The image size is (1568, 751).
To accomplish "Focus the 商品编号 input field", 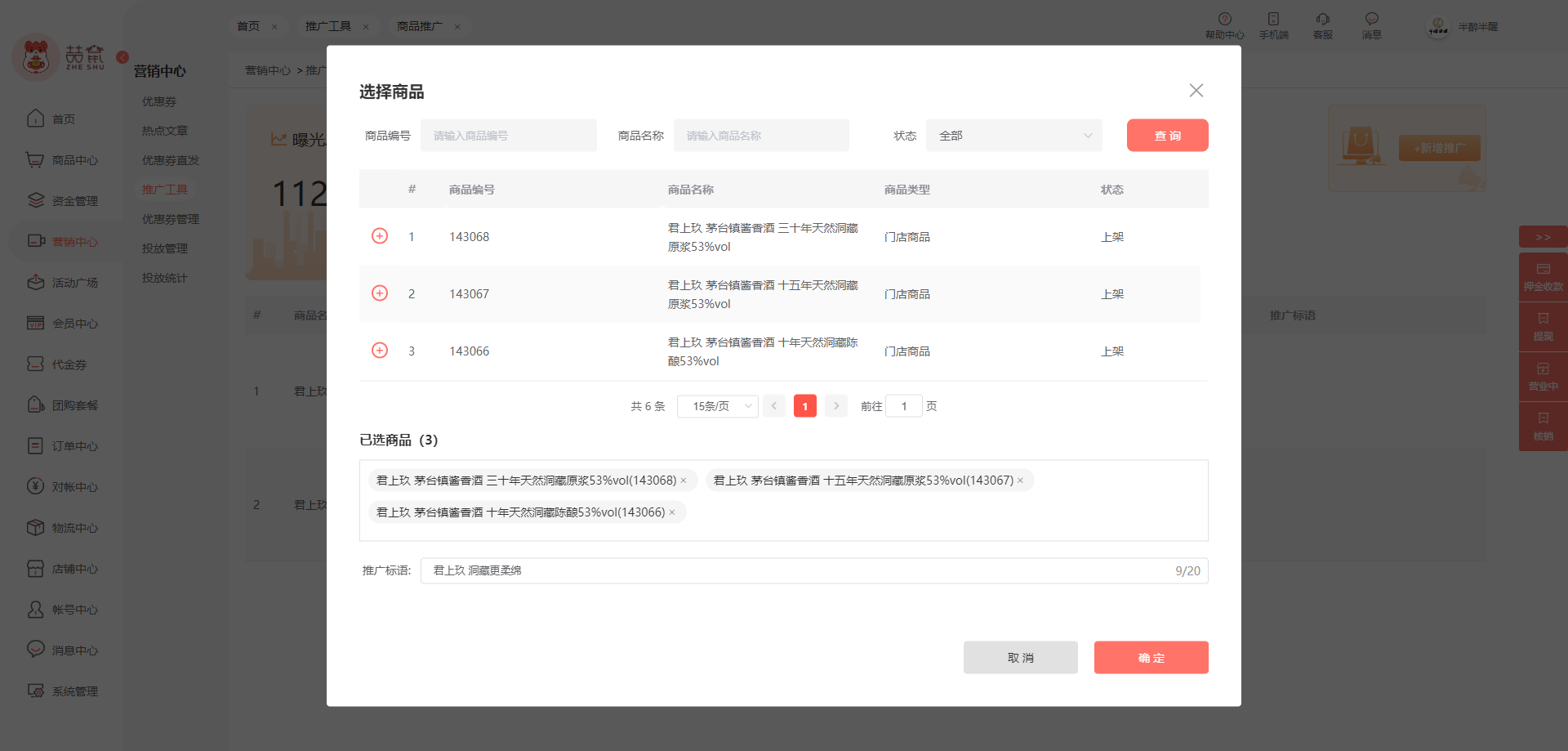I will [x=508, y=136].
